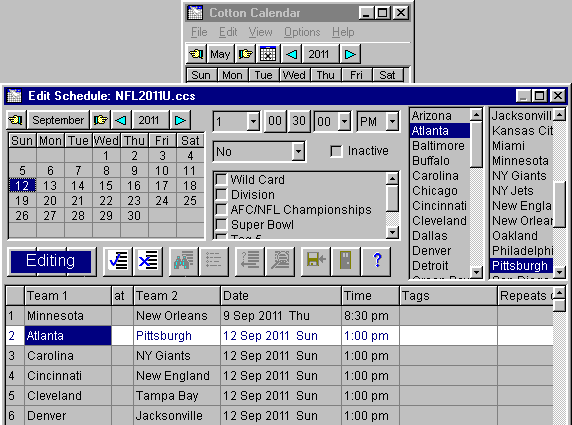Select New England cell in row 4
The width and height of the screenshot is (572, 425).
(177, 376)
